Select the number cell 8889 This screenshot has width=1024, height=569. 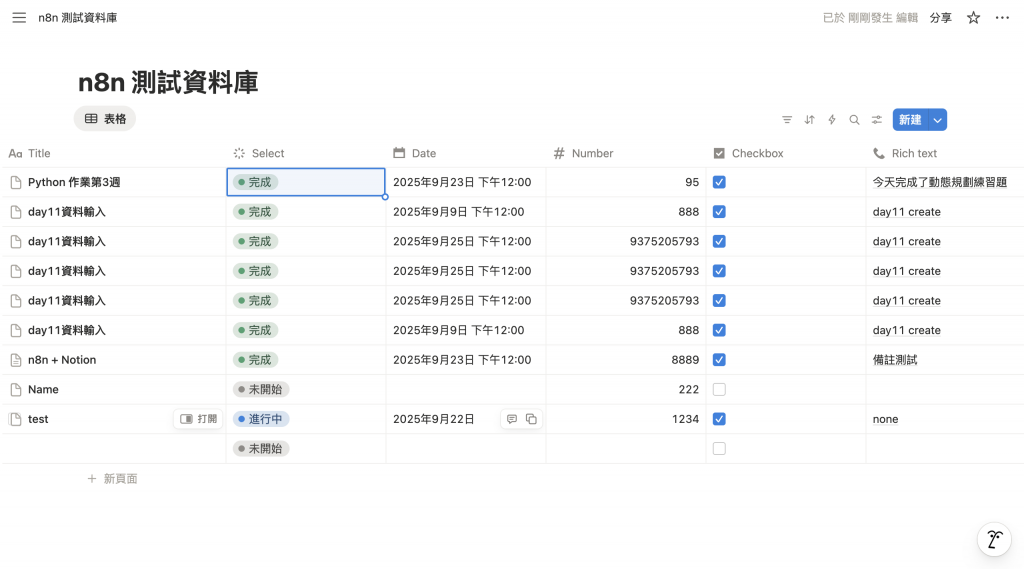click(626, 360)
